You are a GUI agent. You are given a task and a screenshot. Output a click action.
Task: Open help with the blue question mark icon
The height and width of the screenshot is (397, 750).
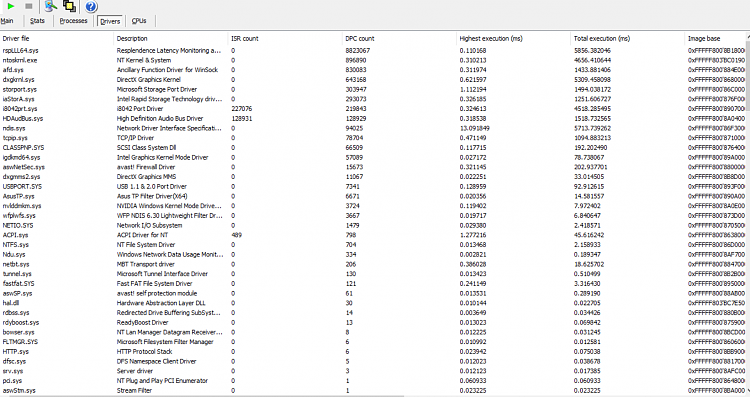coord(91,7)
